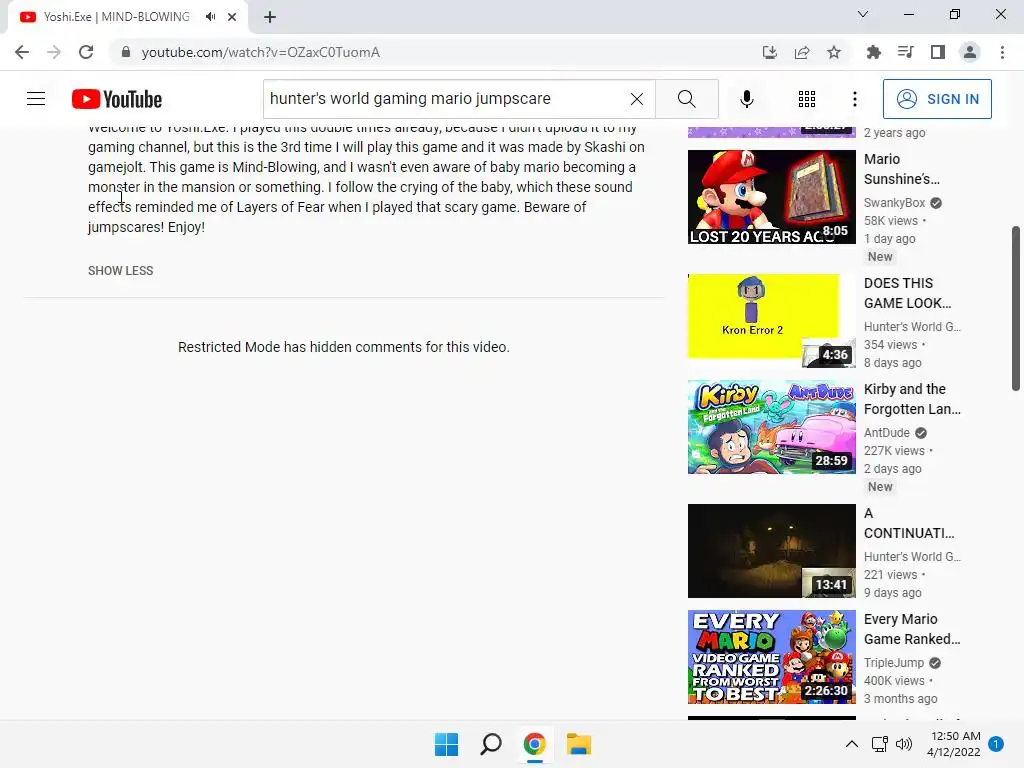
Task: Open the Extensions puzzle icon
Action: [x=873, y=52]
